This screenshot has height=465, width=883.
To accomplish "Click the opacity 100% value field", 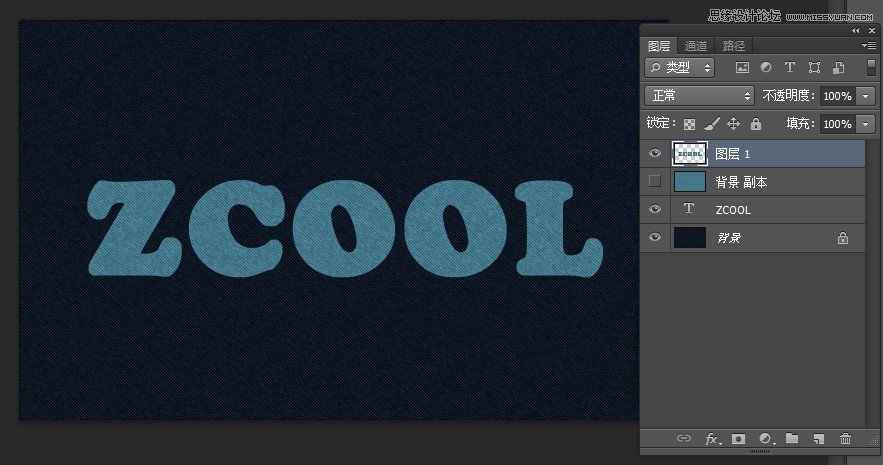I will pos(837,96).
